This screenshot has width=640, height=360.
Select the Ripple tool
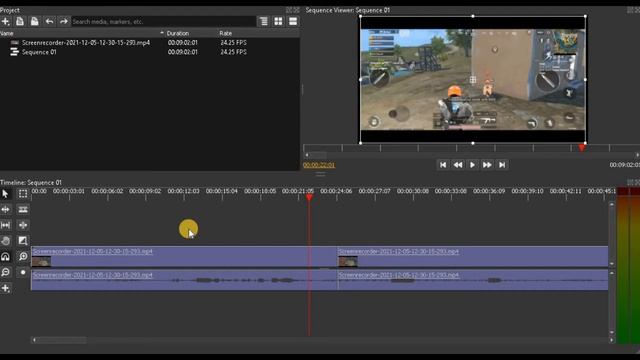[5, 209]
